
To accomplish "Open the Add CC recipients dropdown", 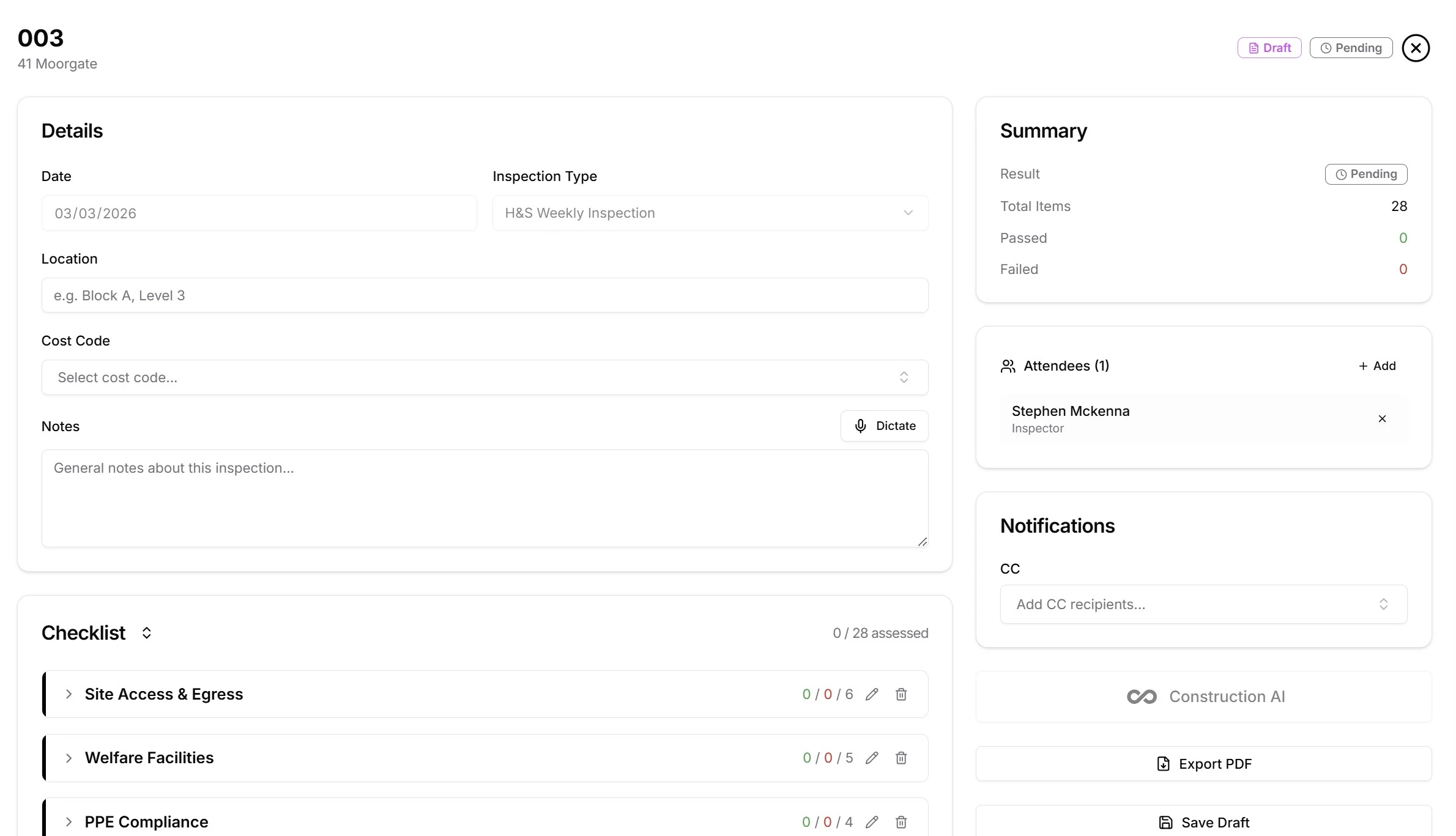I will pos(1203,604).
